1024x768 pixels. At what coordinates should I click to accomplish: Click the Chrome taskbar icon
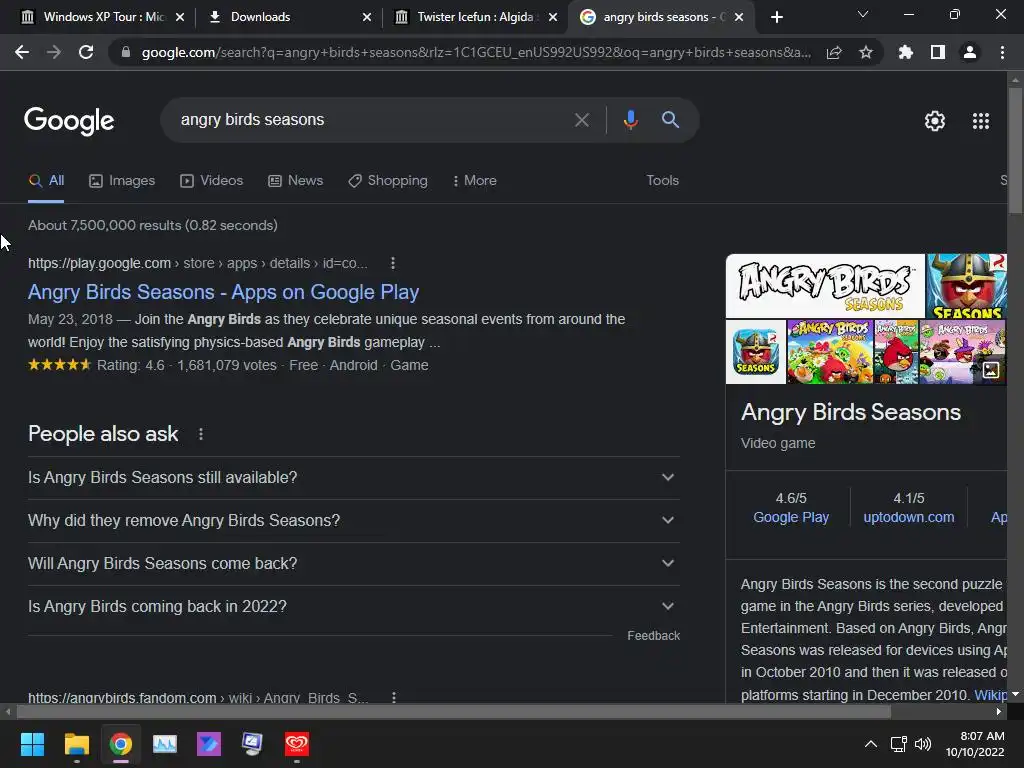tap(120, 744)
